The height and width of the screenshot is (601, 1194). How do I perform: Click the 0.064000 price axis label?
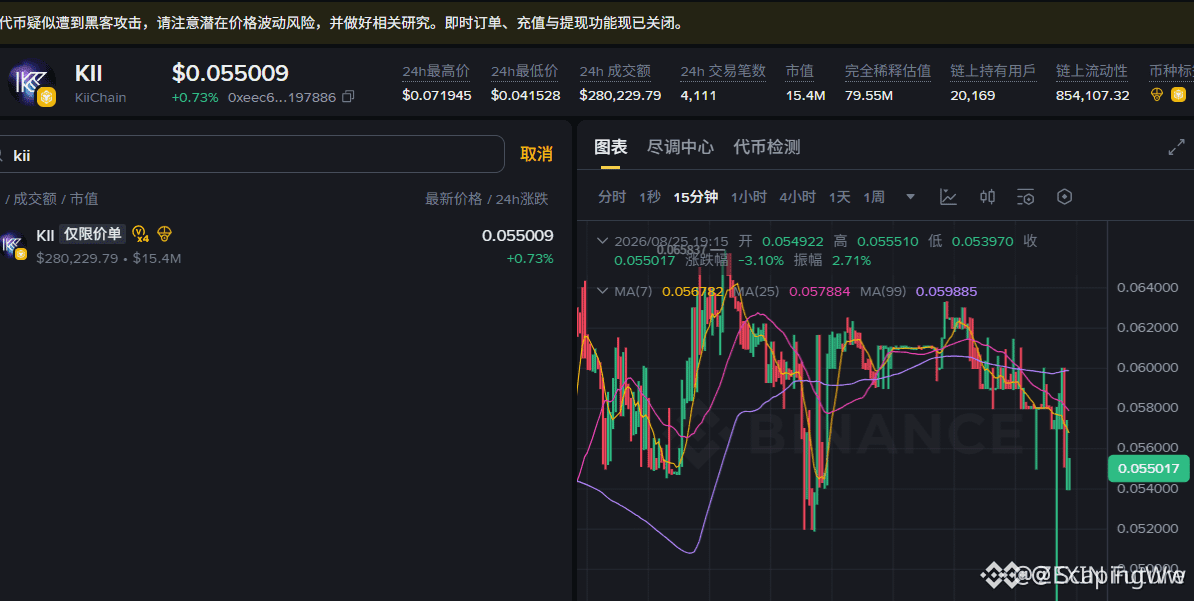[1148, 287]
